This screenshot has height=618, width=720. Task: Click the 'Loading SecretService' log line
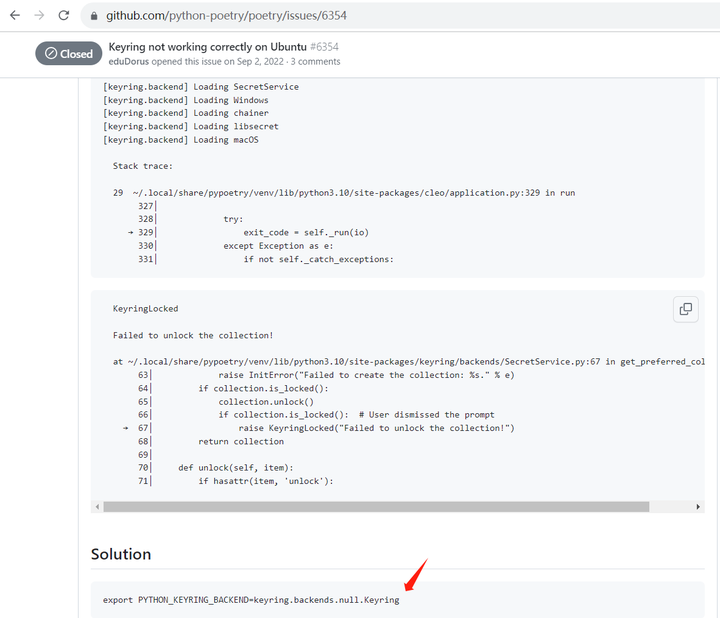tap(201, 87)
